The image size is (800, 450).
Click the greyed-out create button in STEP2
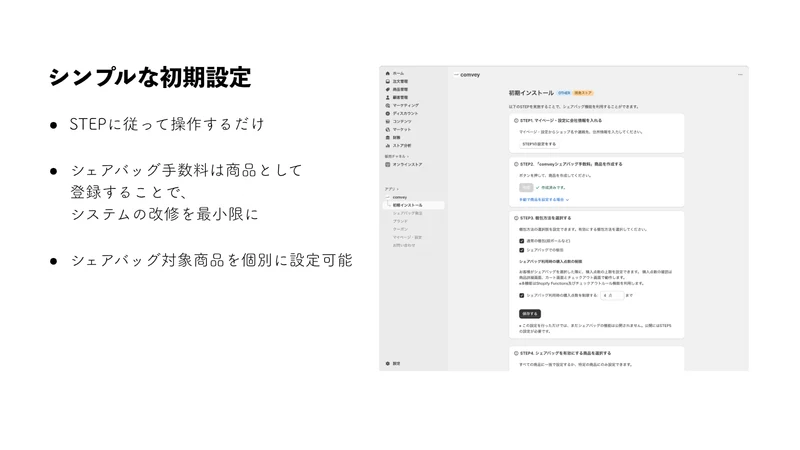pos(526,188)
